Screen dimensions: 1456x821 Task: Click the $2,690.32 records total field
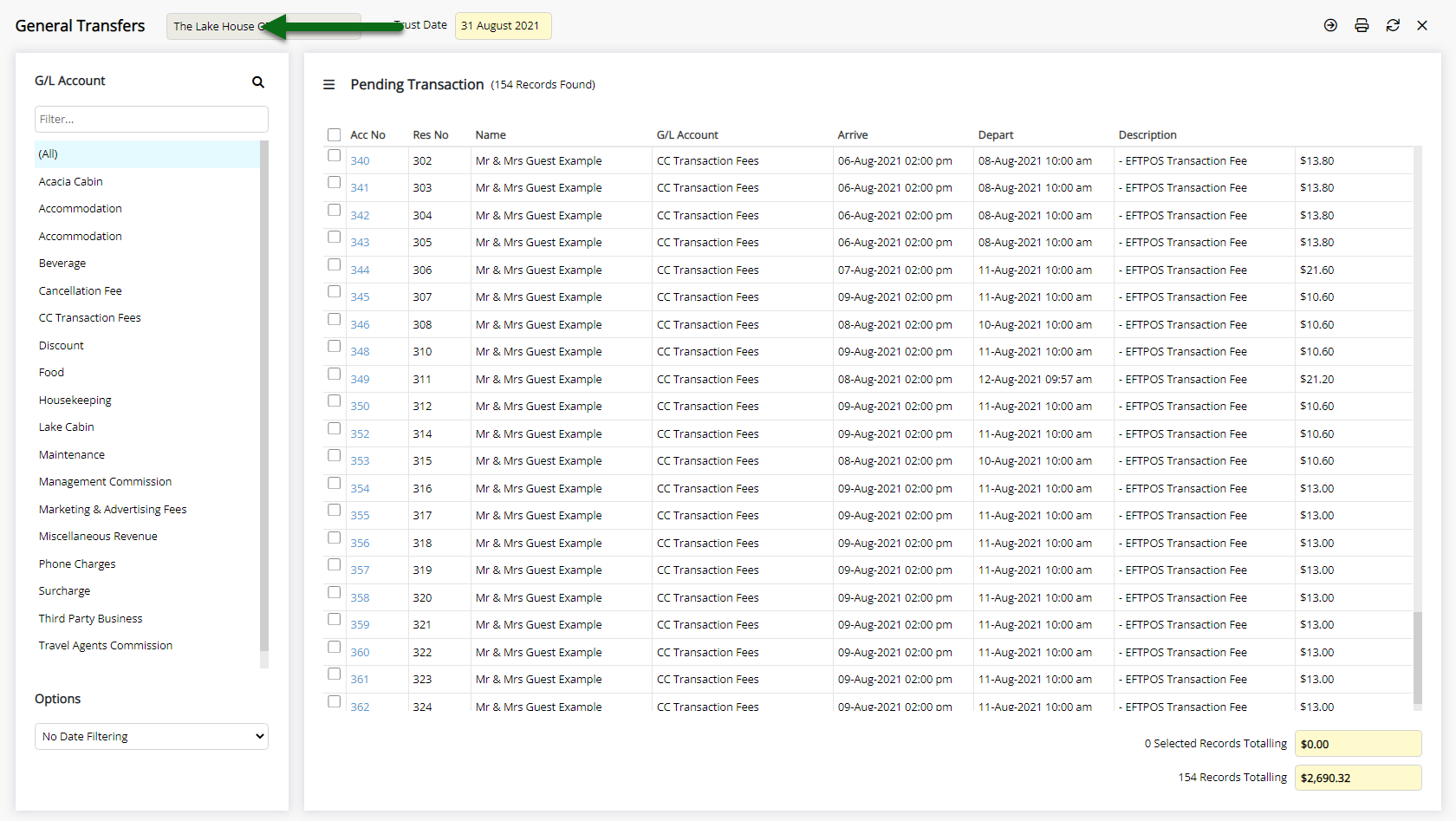1358,778
